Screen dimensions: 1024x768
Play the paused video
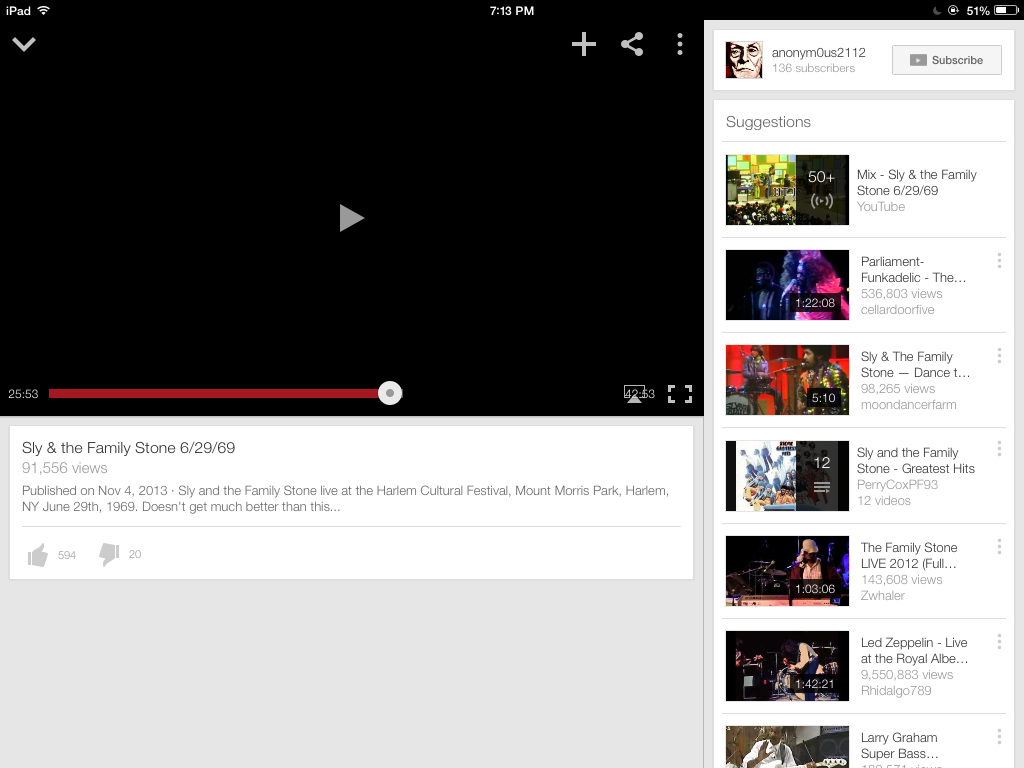[x=351, y=218]
